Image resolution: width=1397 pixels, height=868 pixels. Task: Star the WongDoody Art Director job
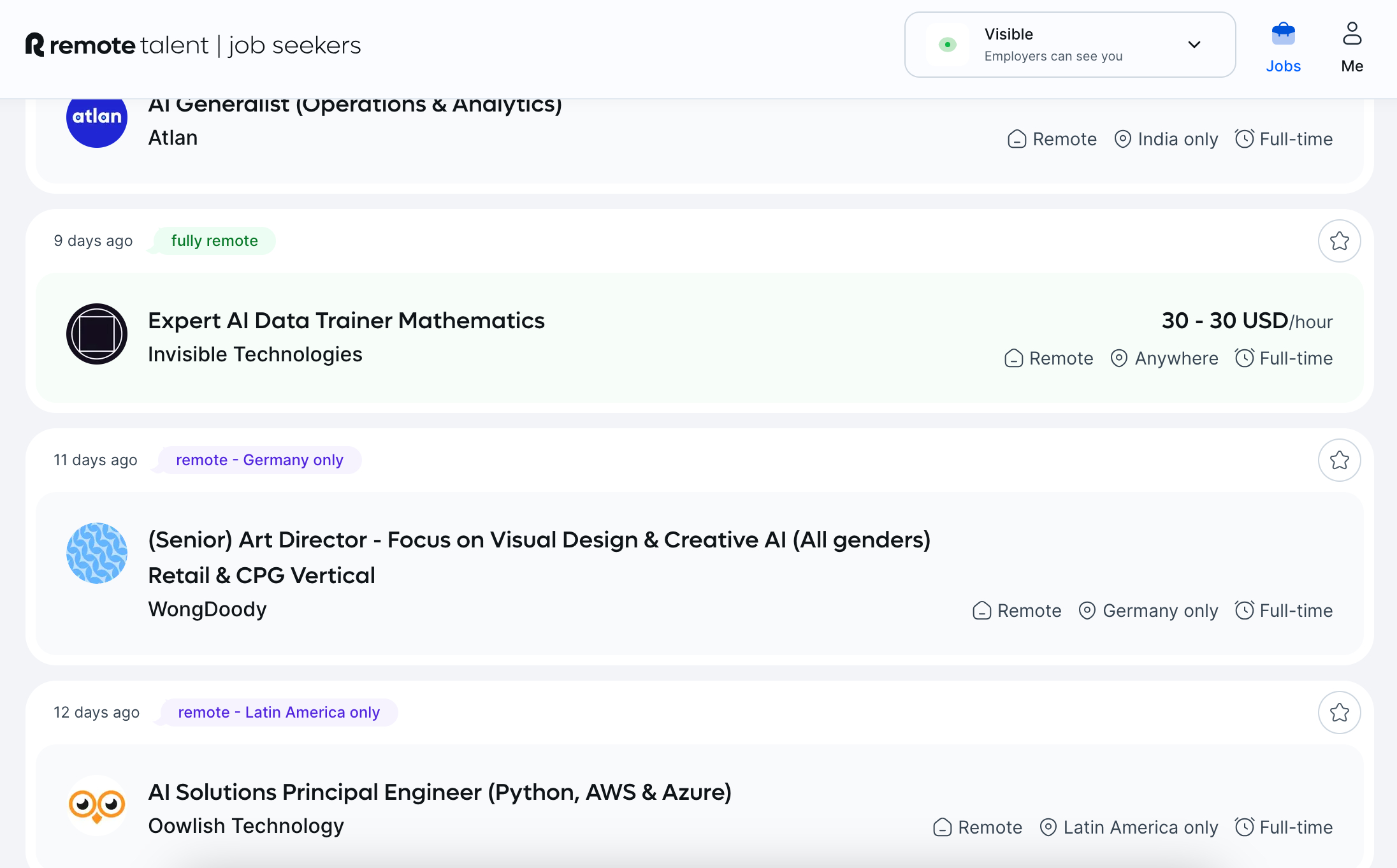[x=1339, y=460]
